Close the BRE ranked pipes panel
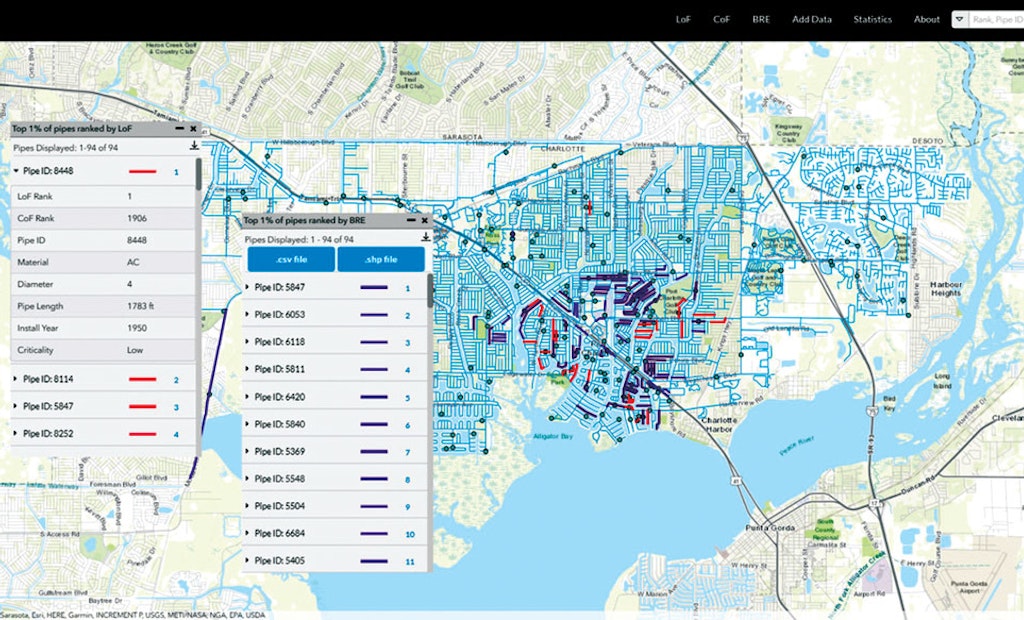Viewport: 1024px width, 620px height. click(x=424, y=220)
